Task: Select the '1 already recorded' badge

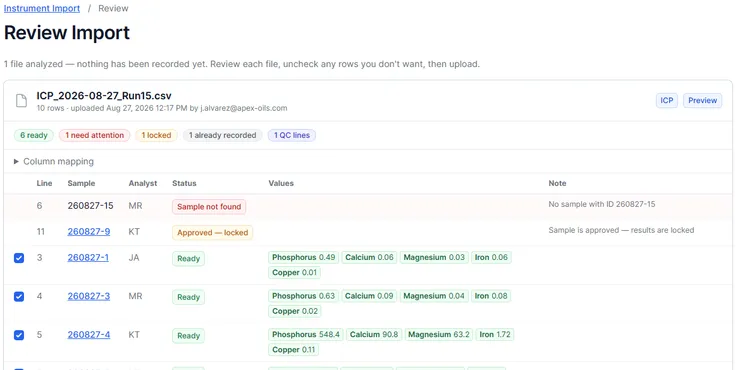Action: (222, 135)
